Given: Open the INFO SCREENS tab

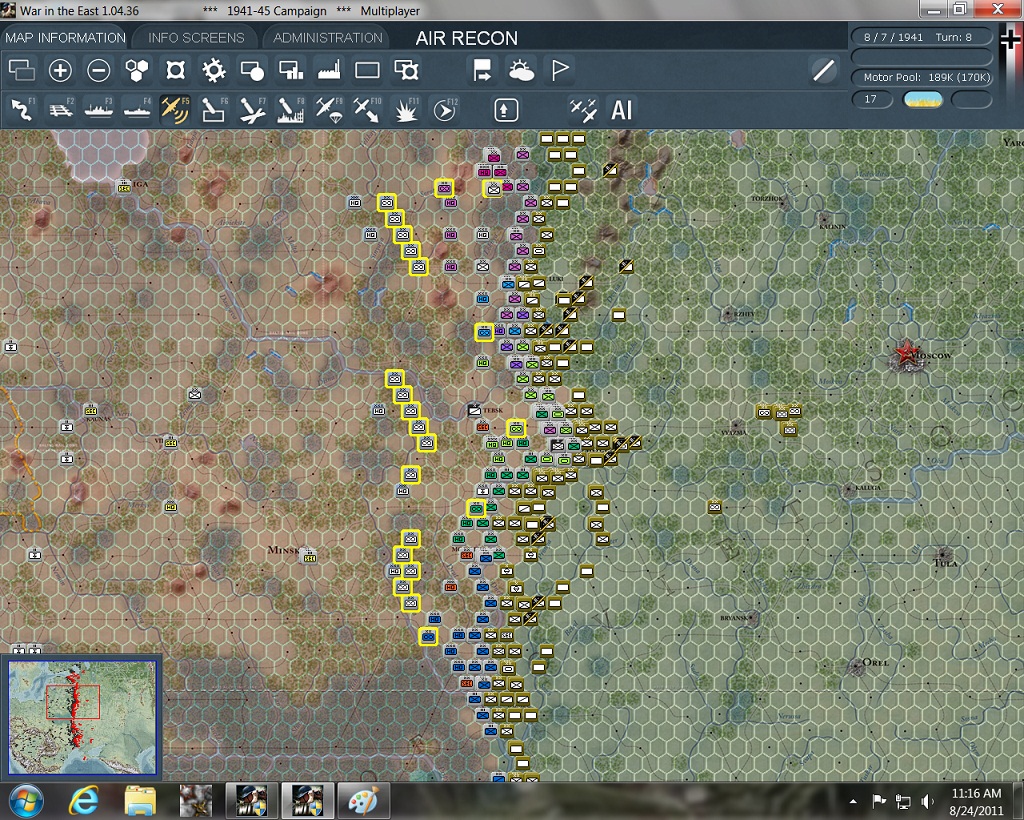Looking at the screenshot, I should 196,38.
